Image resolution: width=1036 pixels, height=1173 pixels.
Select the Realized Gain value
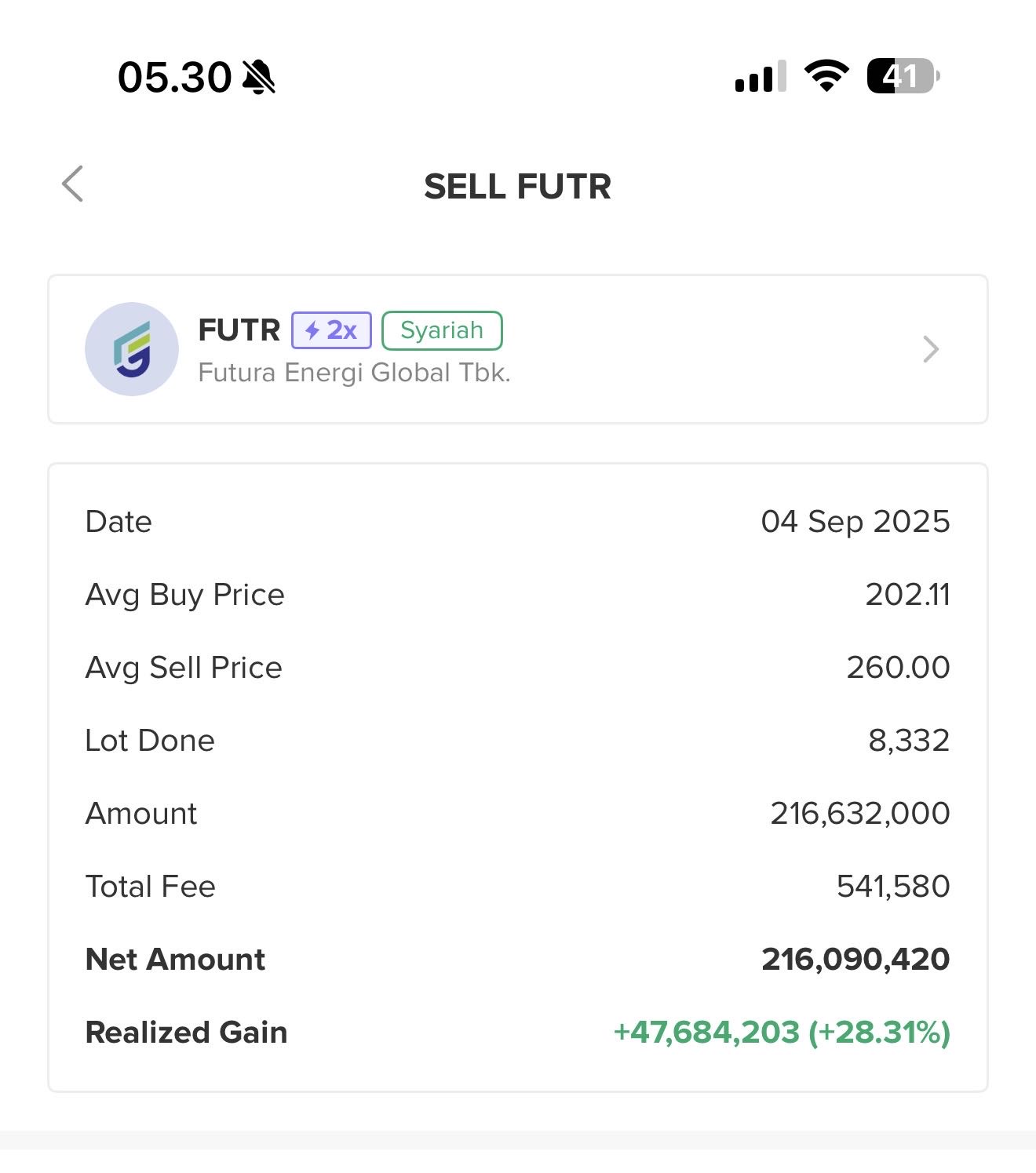tap(782, 1033)
